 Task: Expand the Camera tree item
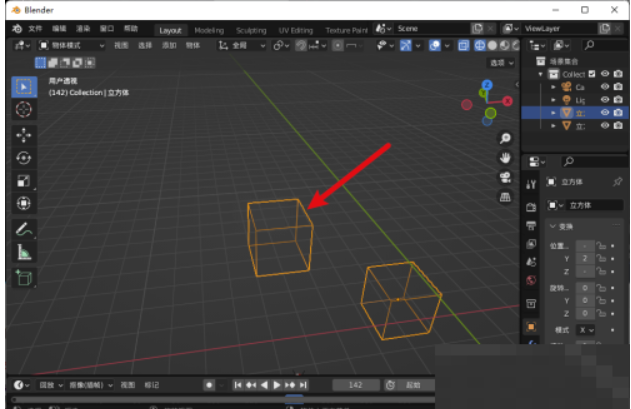click(553, 87)
